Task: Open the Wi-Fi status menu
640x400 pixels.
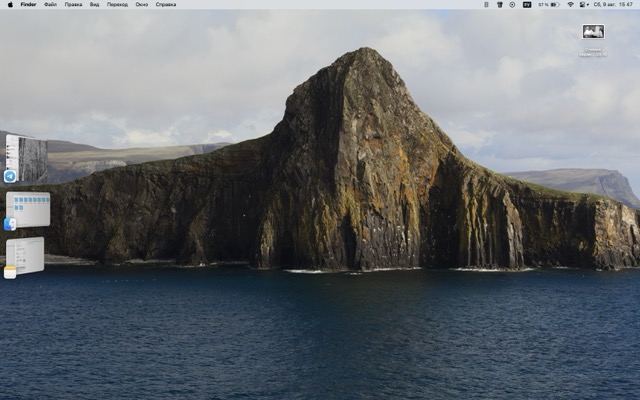Action: tap(571, 4)
